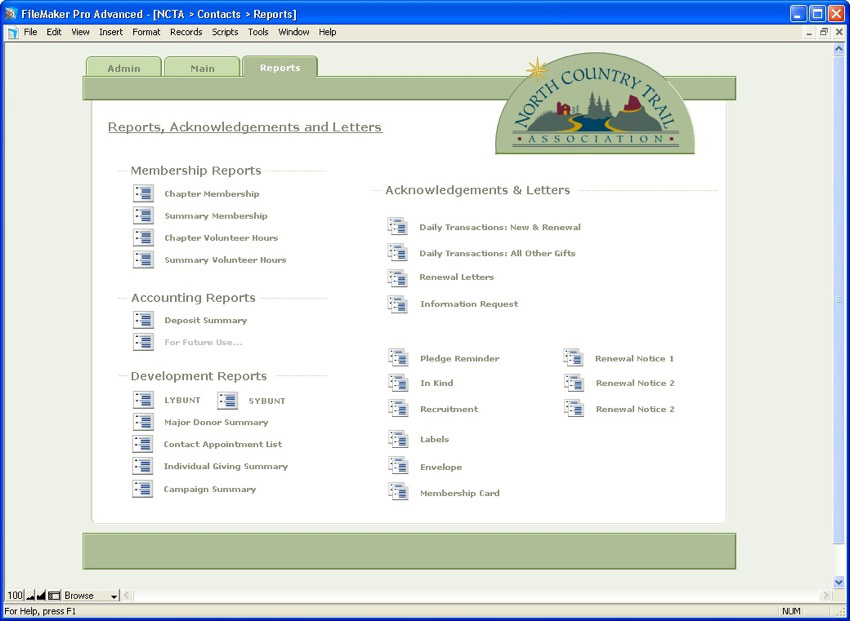This screenshot has height=621, width=850.
Task: Open the Help menu
Action: [327, 32]
